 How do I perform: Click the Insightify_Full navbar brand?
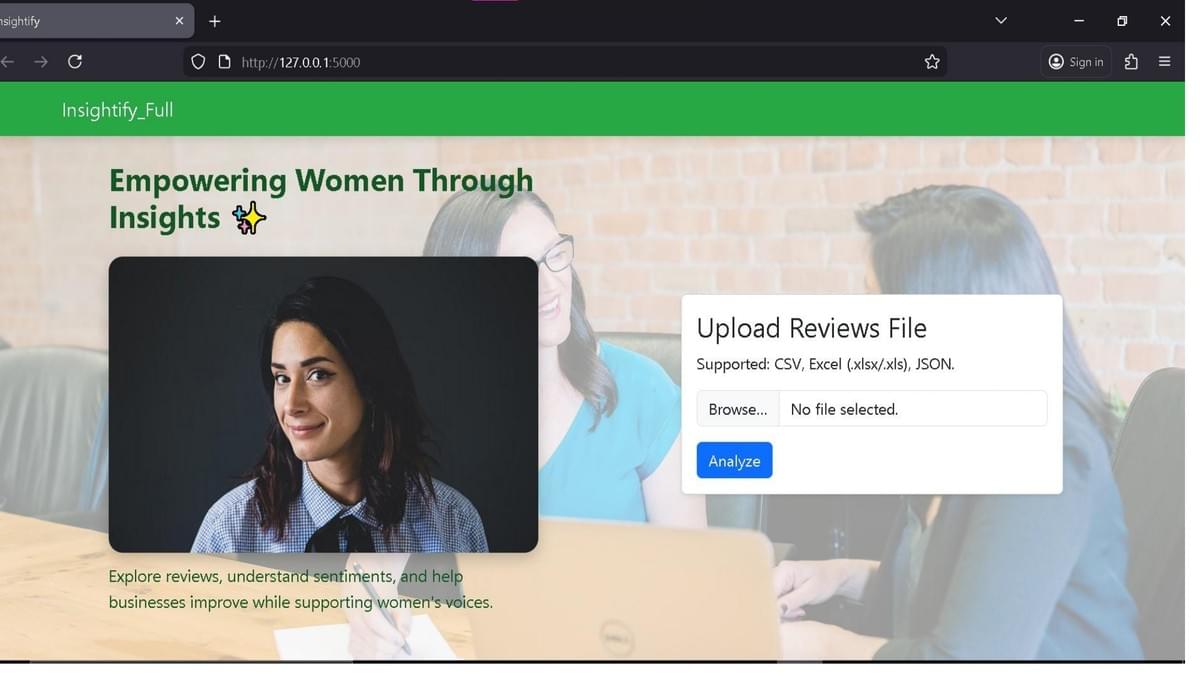coord(117,110)
